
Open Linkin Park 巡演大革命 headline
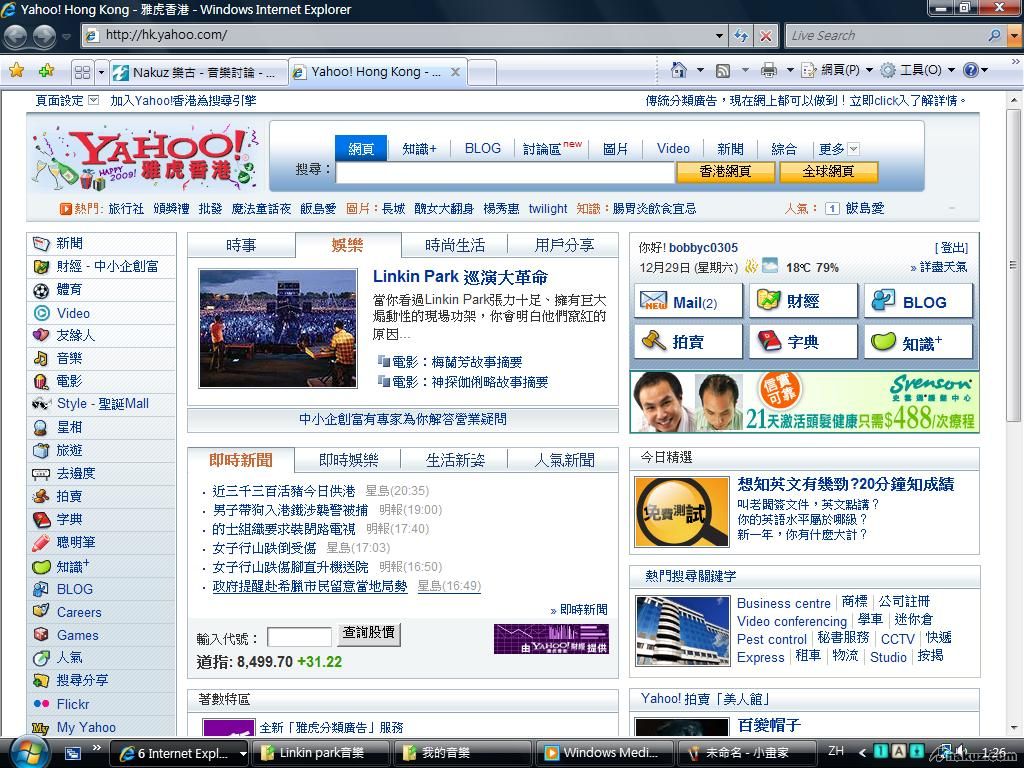tap(460, 277)
